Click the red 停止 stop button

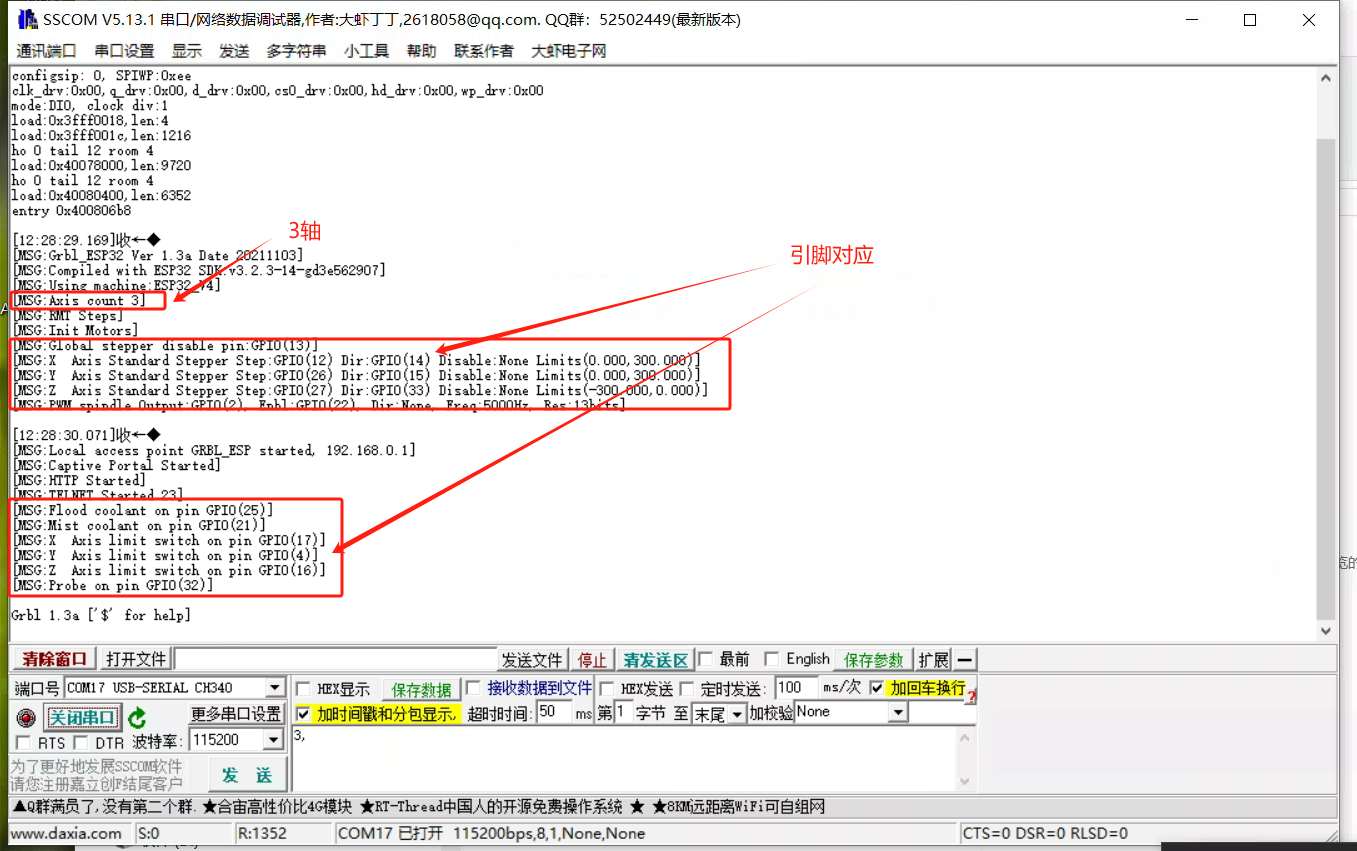(592, 659)
